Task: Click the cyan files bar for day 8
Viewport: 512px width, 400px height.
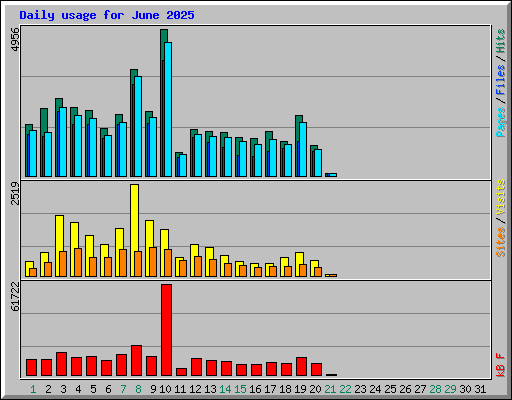Action: [138, 127]
